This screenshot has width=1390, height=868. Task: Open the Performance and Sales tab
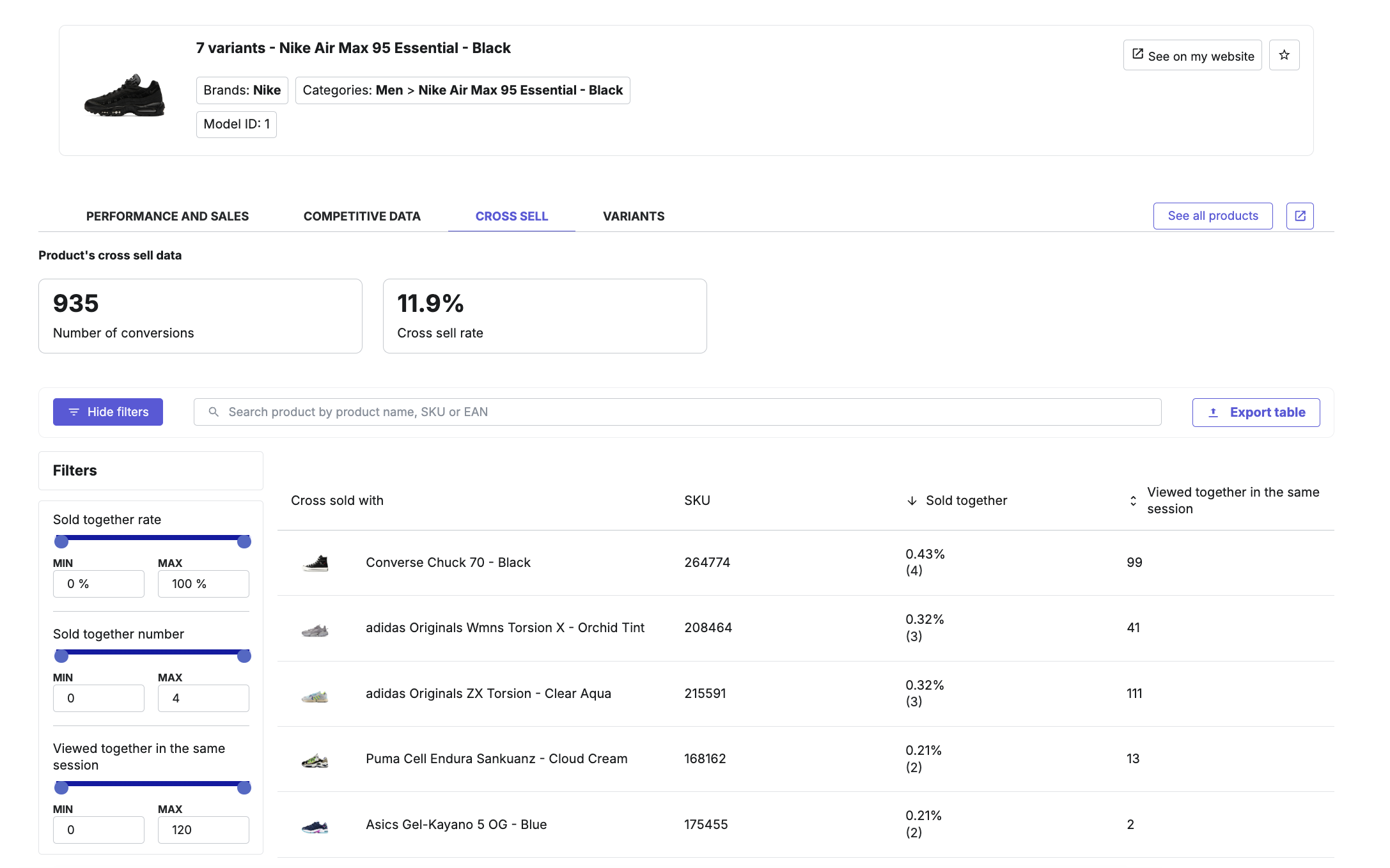(168, 216)
